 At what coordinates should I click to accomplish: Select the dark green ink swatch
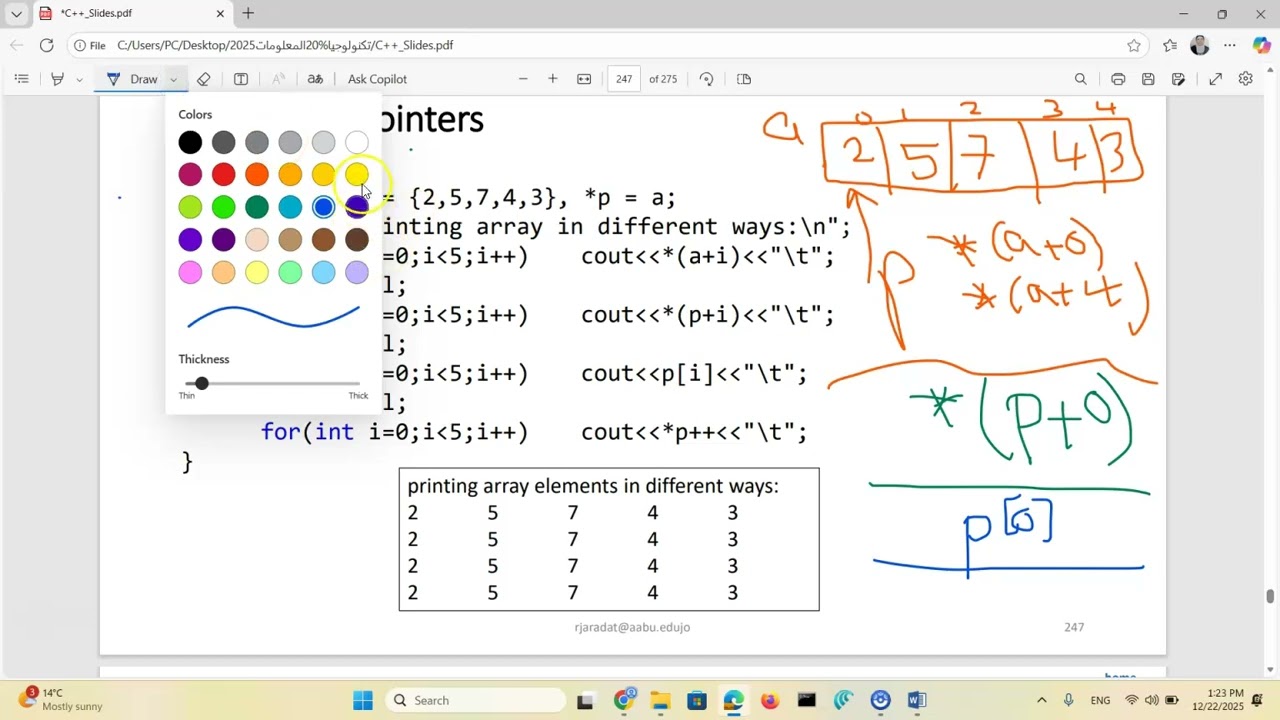pyautogui.click(x=257, y=207)
